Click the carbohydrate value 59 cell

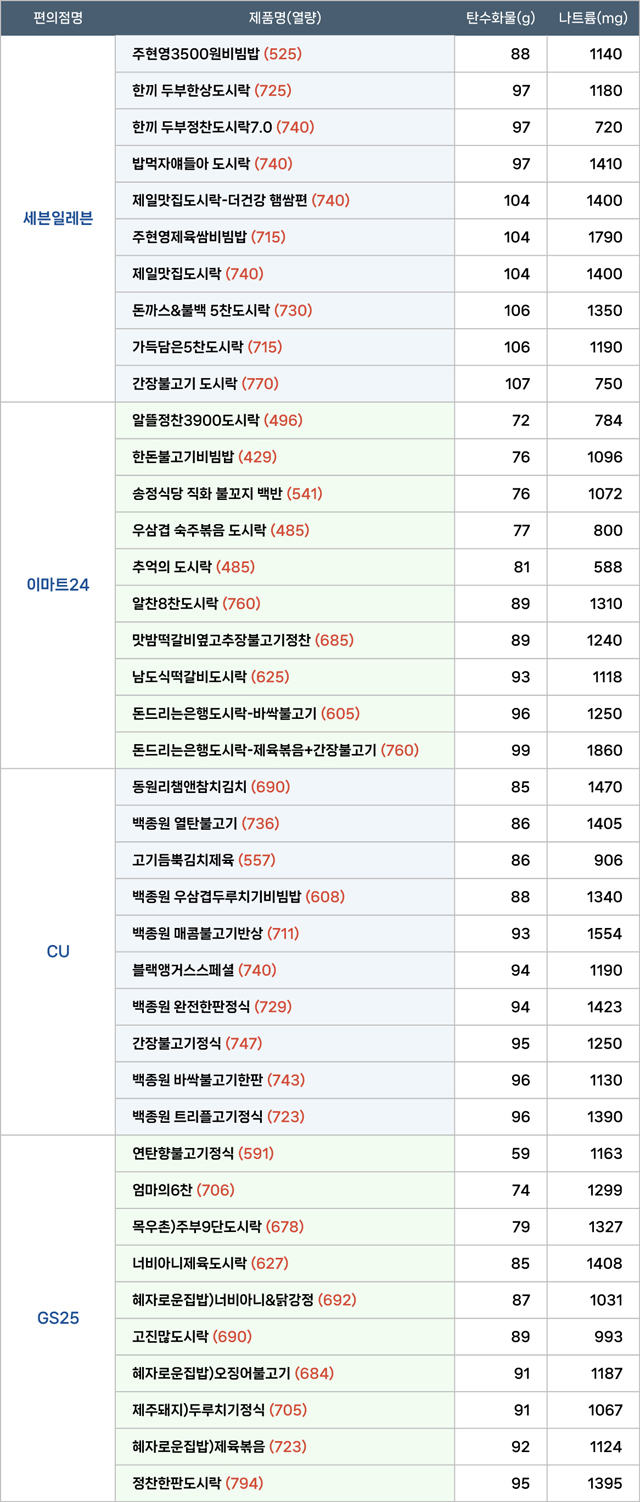520,1154
